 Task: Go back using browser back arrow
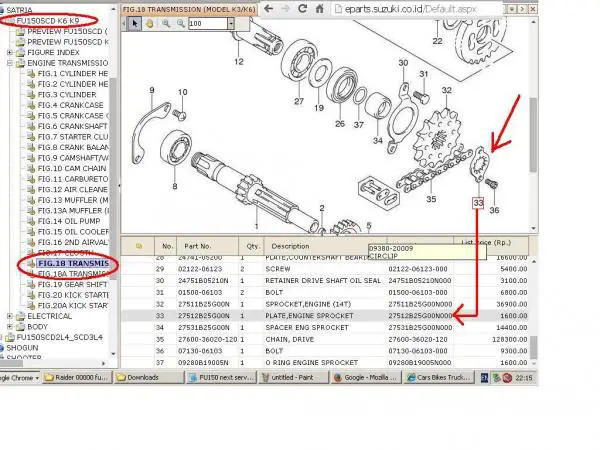269,9
